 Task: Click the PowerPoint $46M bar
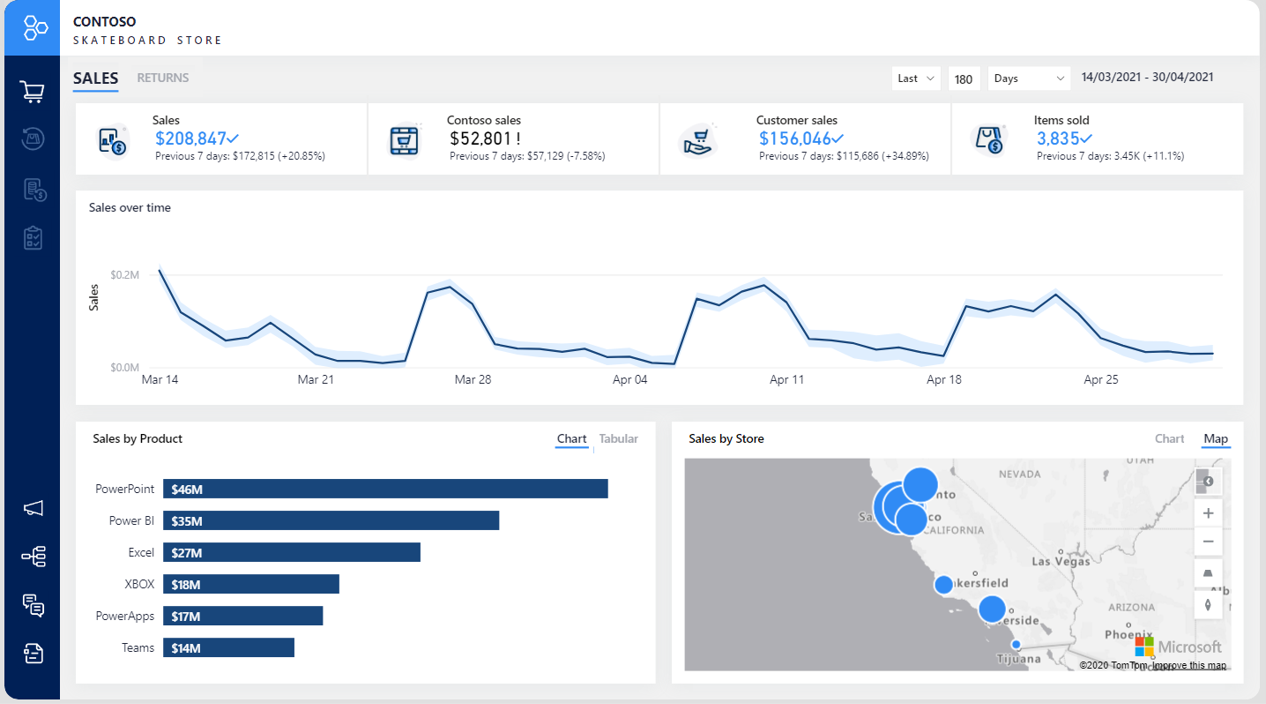point(386,489)
